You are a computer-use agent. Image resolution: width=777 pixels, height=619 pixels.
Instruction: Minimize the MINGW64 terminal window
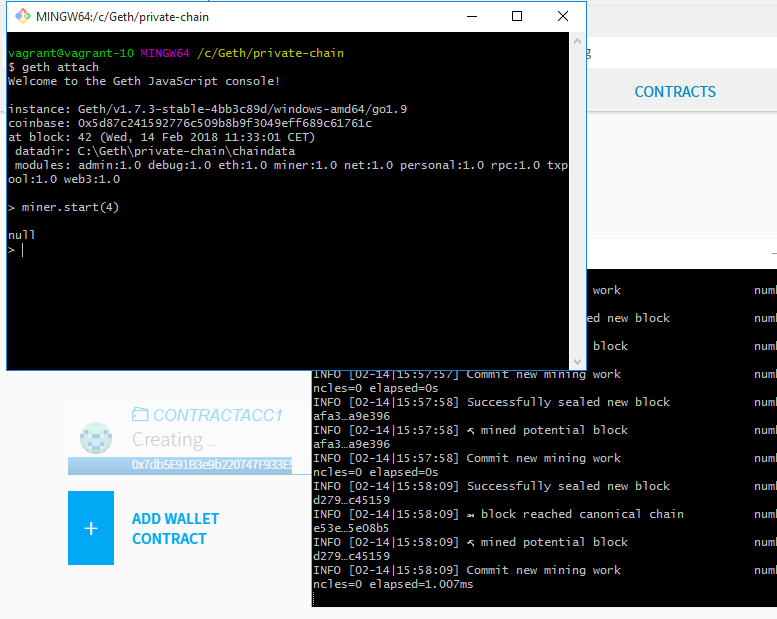coord(472,16)
